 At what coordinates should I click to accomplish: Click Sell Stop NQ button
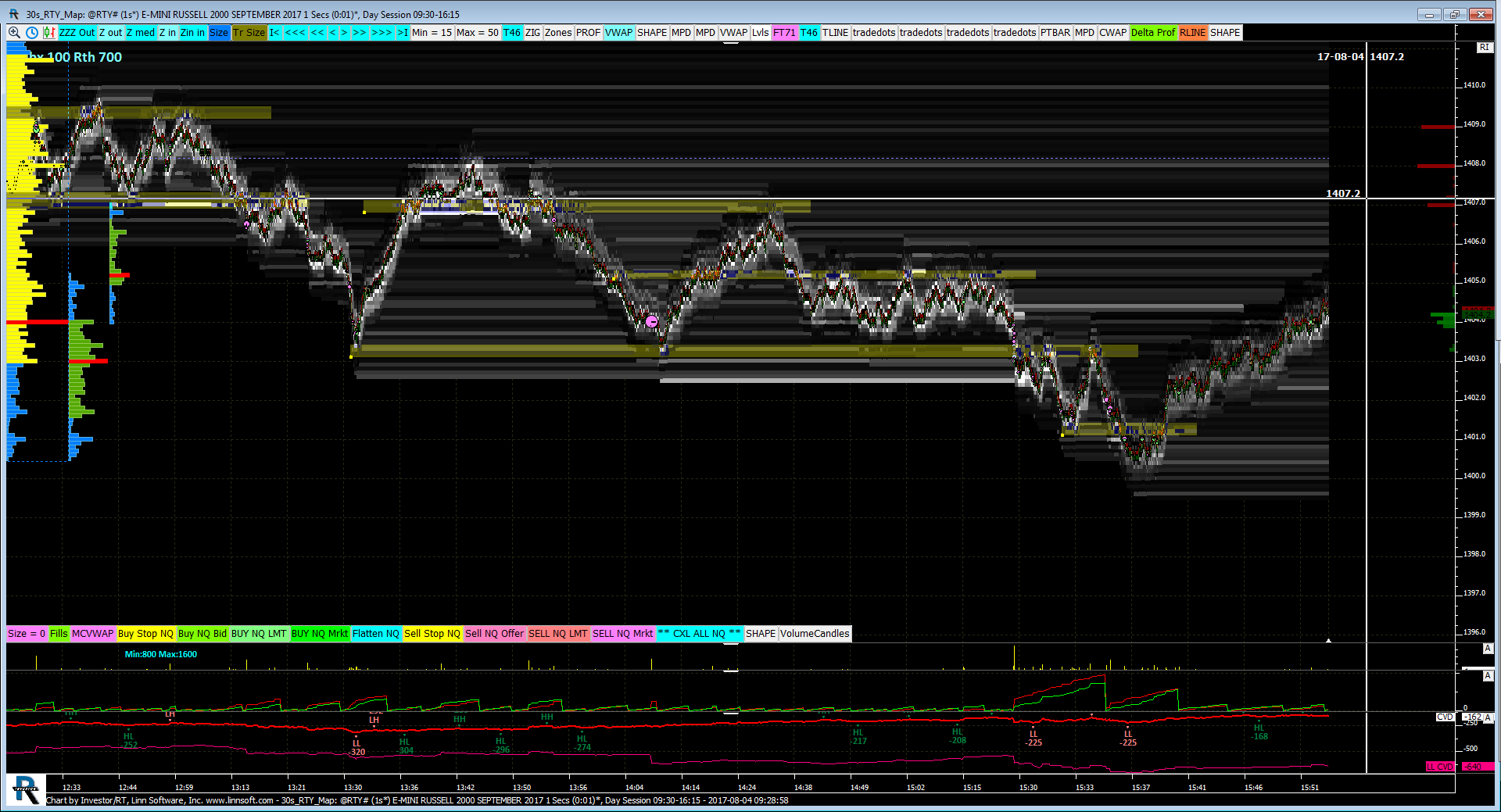coord(432,634)
